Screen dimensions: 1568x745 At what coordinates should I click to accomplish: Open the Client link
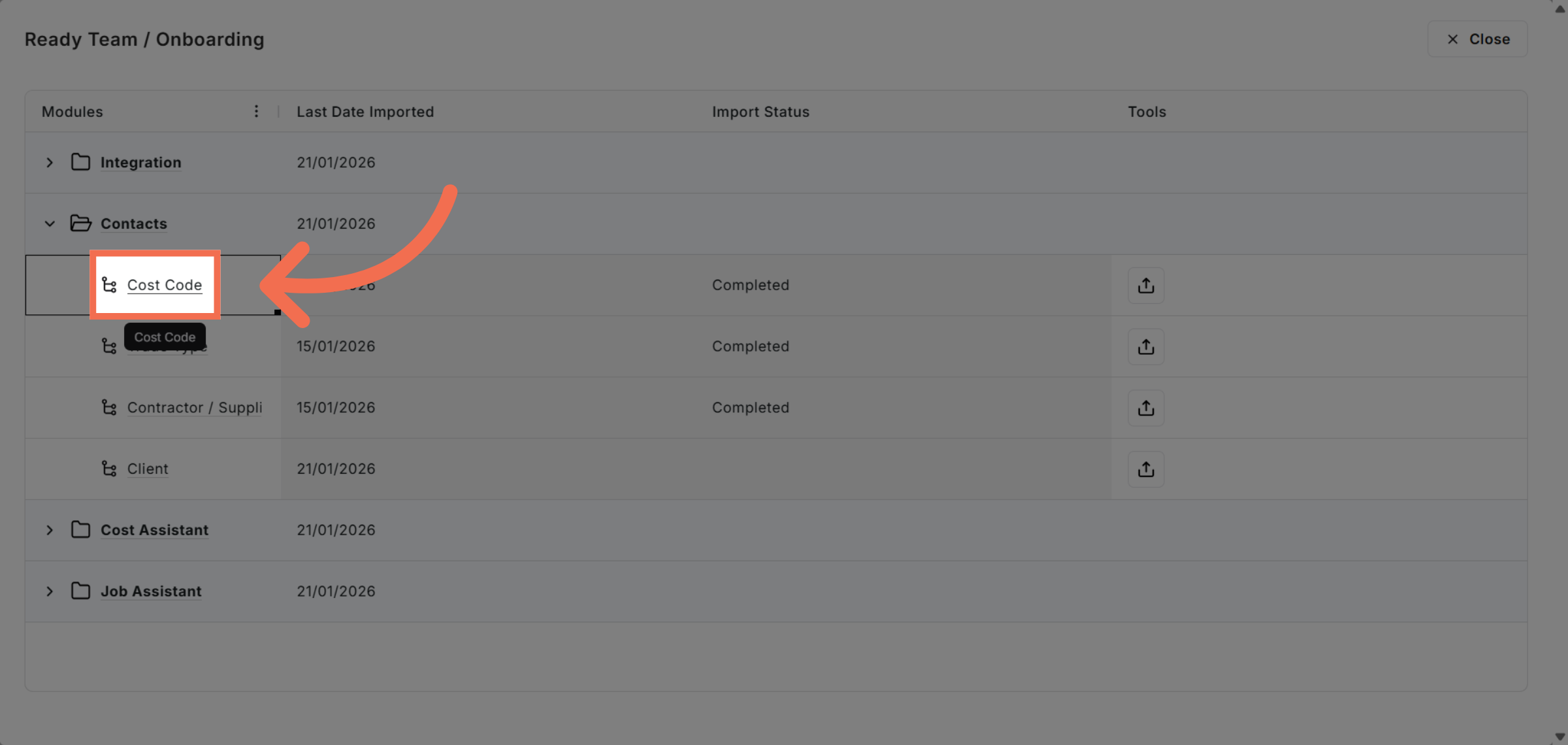[x=148, y=469]
